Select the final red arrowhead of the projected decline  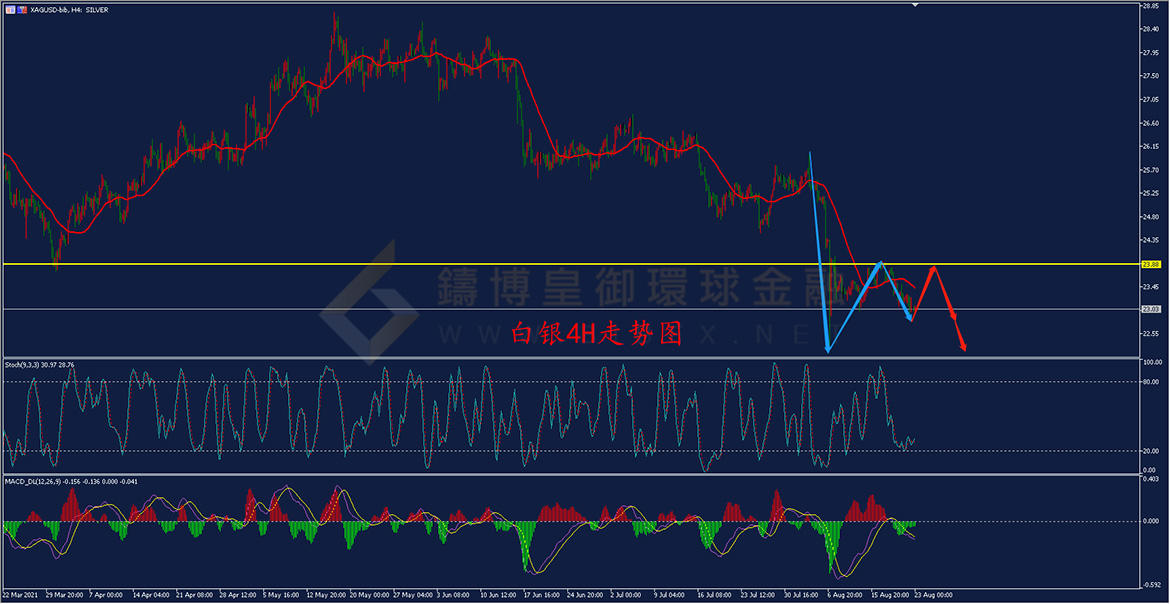point(964,346)
